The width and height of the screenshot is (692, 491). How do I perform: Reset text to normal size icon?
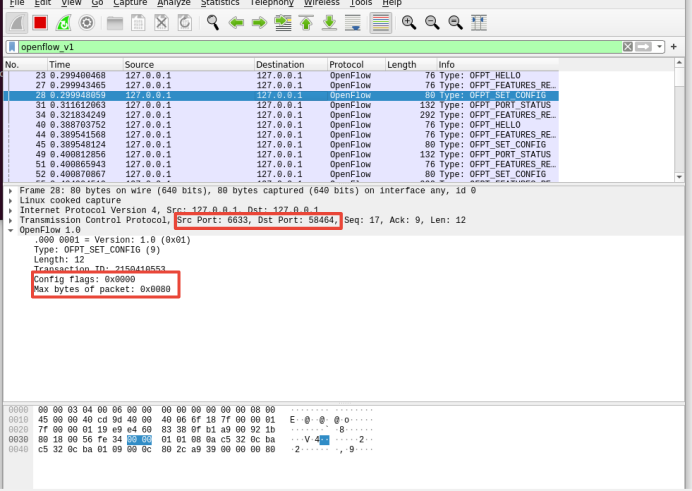coord(455,22)
